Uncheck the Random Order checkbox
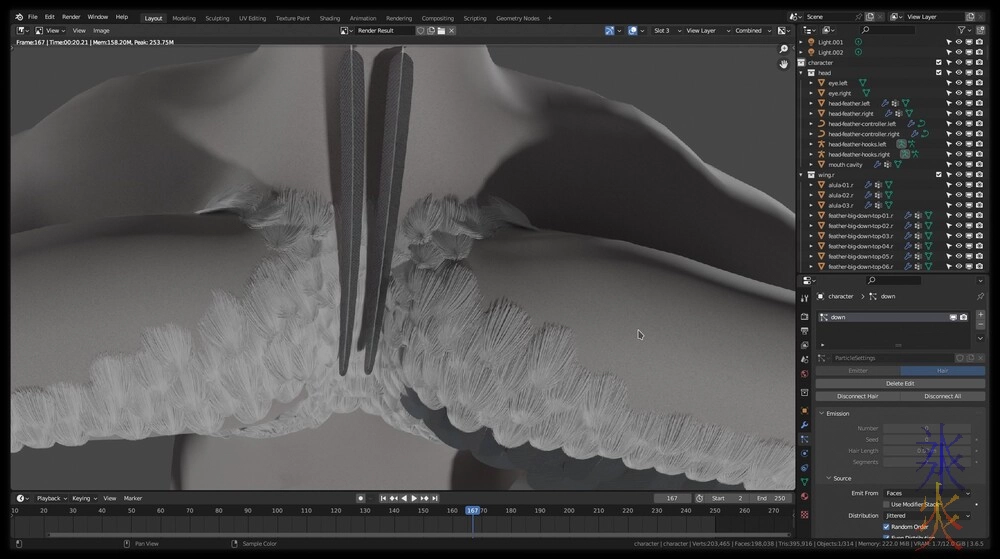Screen dimensions: 1000x559 886,526
